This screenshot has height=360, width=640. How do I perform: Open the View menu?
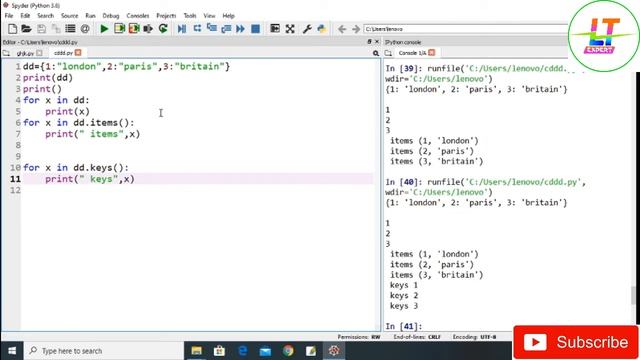click(209, 16)
